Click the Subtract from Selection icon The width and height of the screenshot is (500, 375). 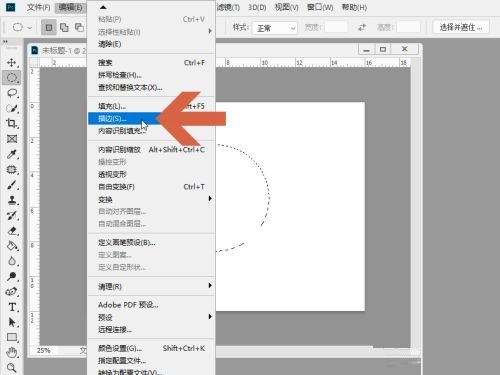(79, 28)
